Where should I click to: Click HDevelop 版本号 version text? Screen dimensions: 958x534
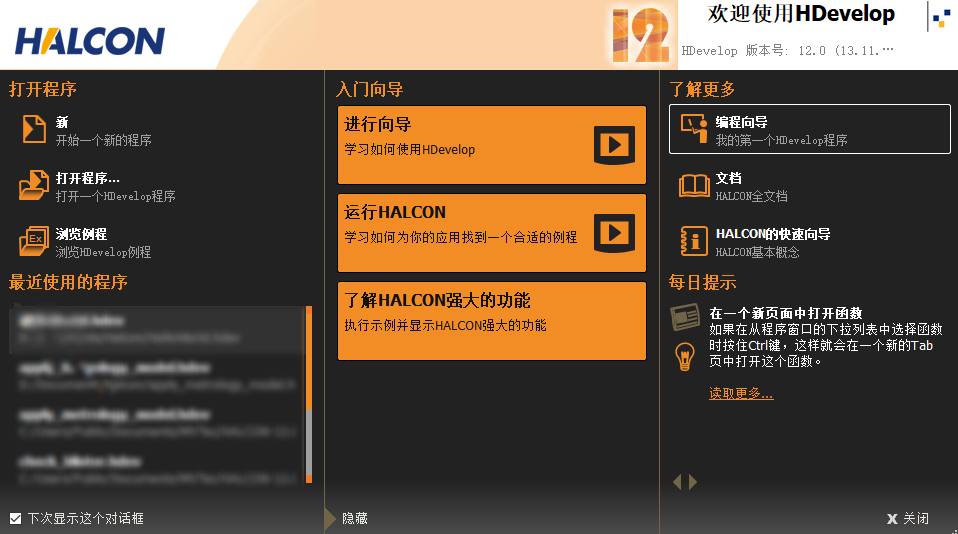pos(787,51)
